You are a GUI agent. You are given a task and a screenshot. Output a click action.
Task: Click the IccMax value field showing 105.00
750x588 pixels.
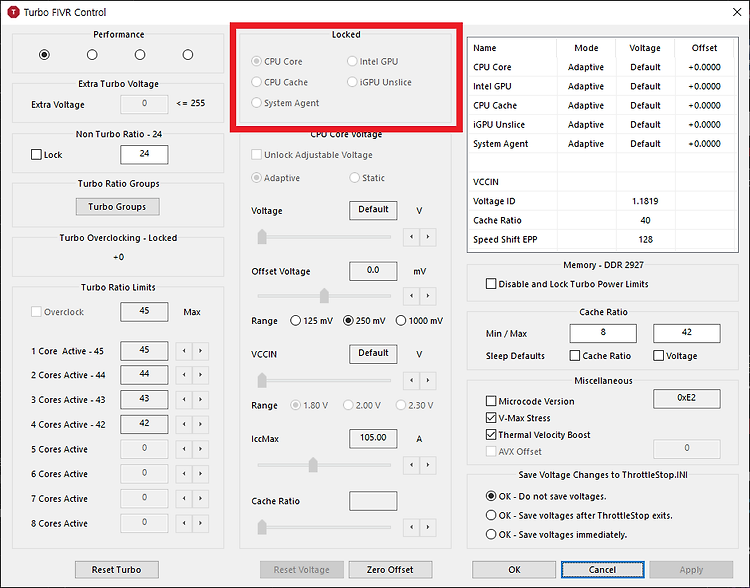373,438
